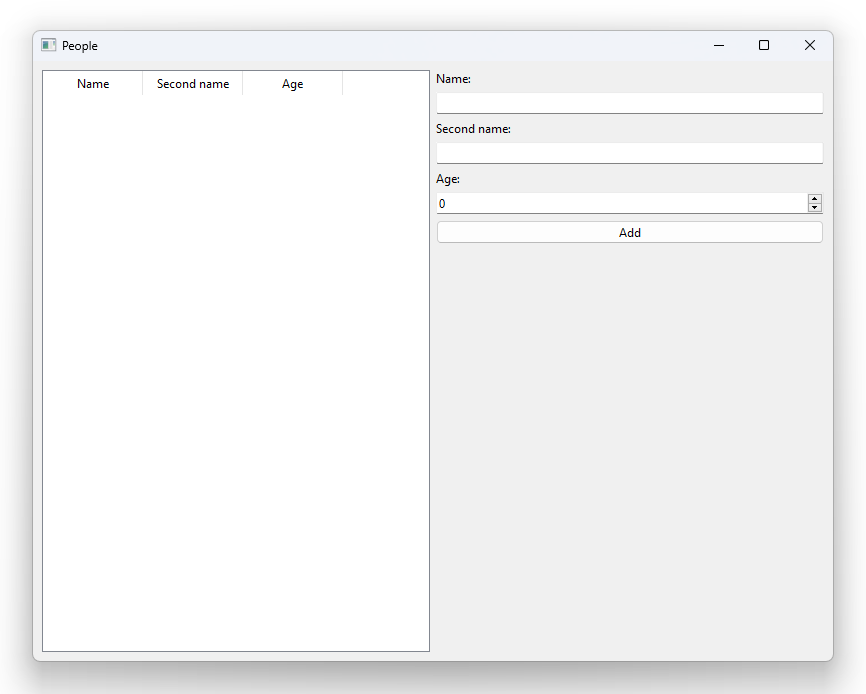
Task: Decrease Age with the down arrow
Action: (x=815, y=208)
